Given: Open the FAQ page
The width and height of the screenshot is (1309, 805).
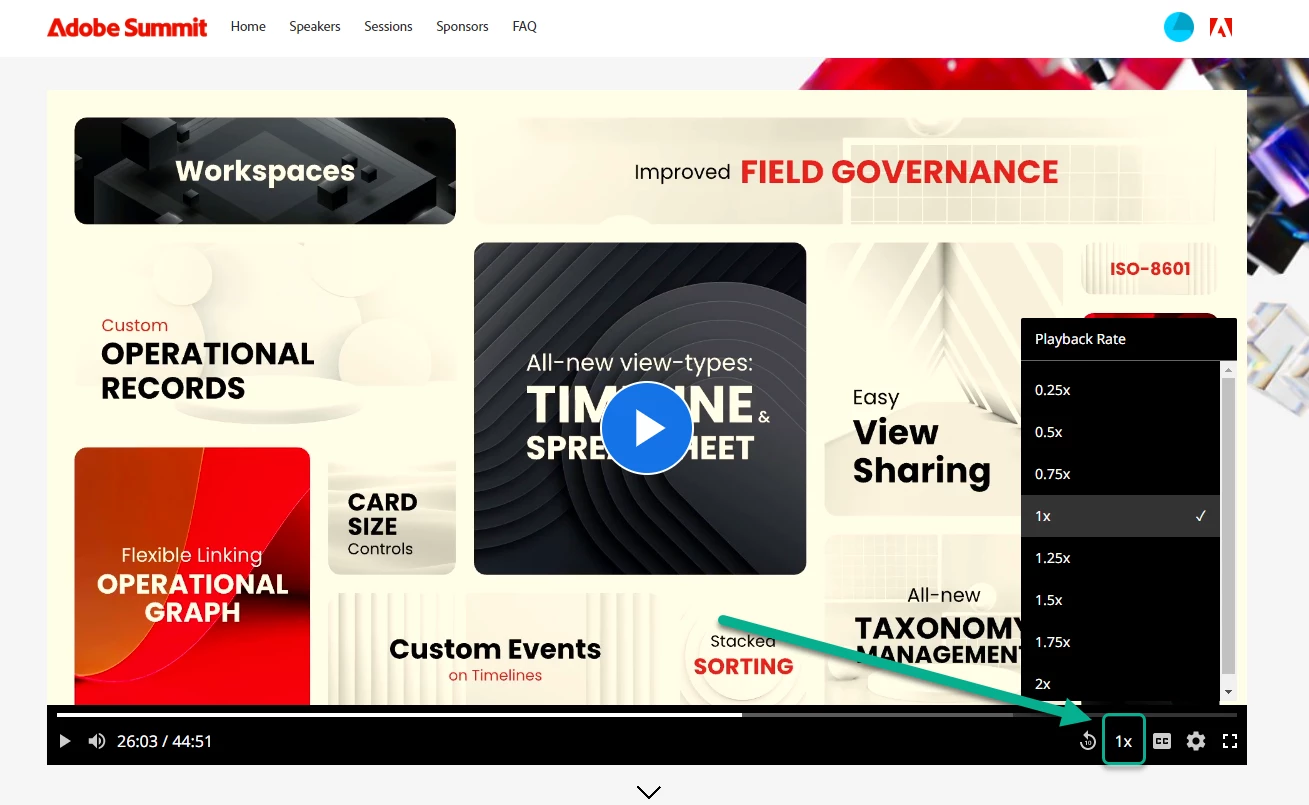Looking at the screenshot, I should point(525,27).
